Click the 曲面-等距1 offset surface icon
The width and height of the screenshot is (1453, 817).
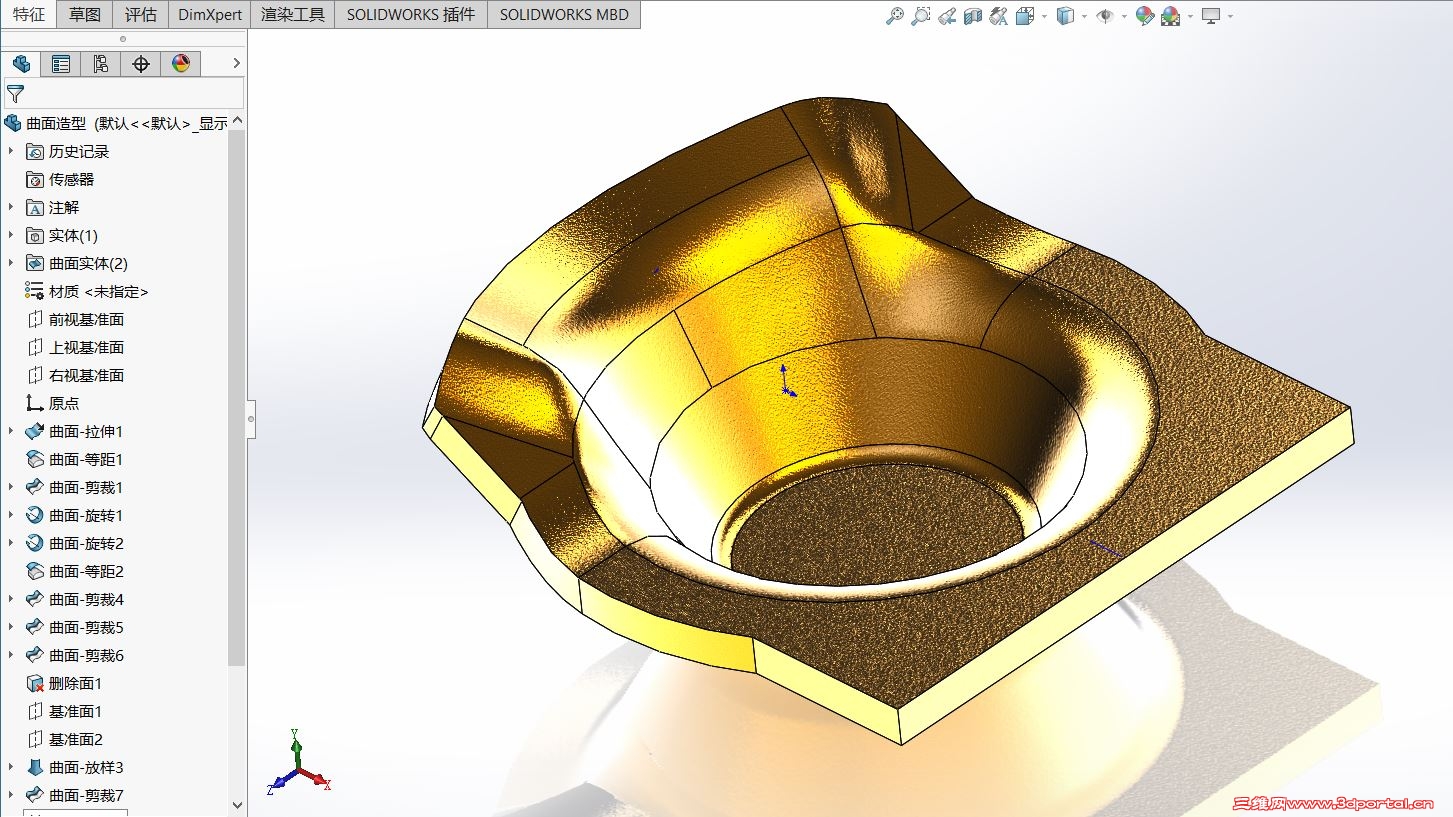pyautogui.click(x=35, y=459)
